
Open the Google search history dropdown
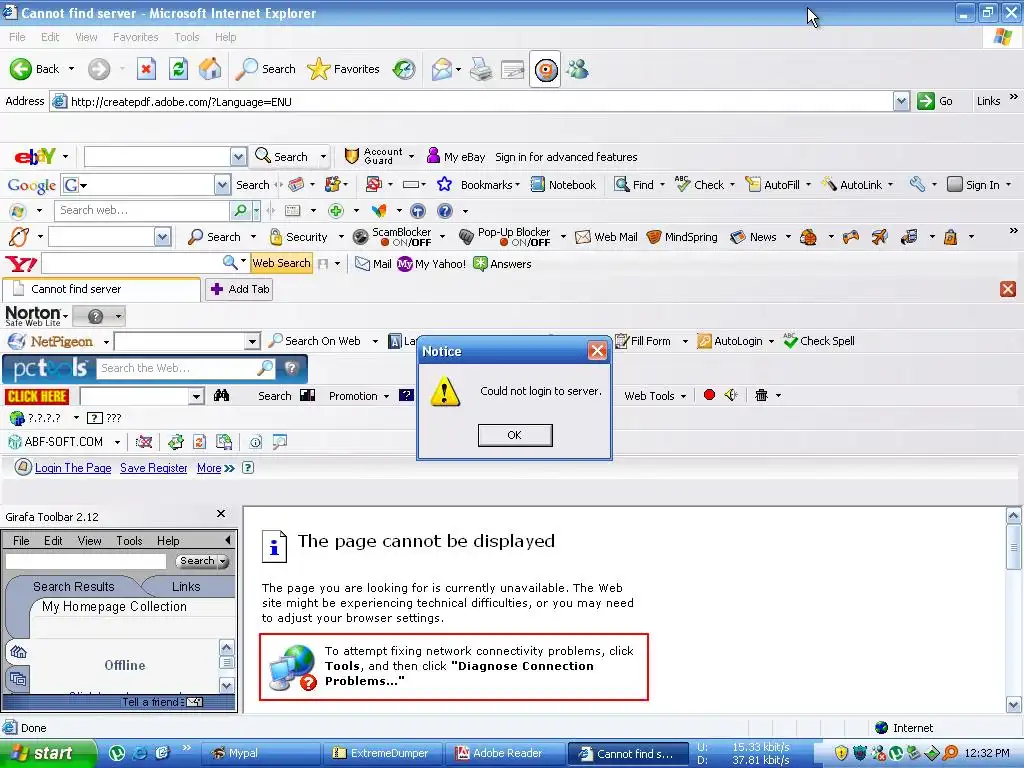point(222,185)
